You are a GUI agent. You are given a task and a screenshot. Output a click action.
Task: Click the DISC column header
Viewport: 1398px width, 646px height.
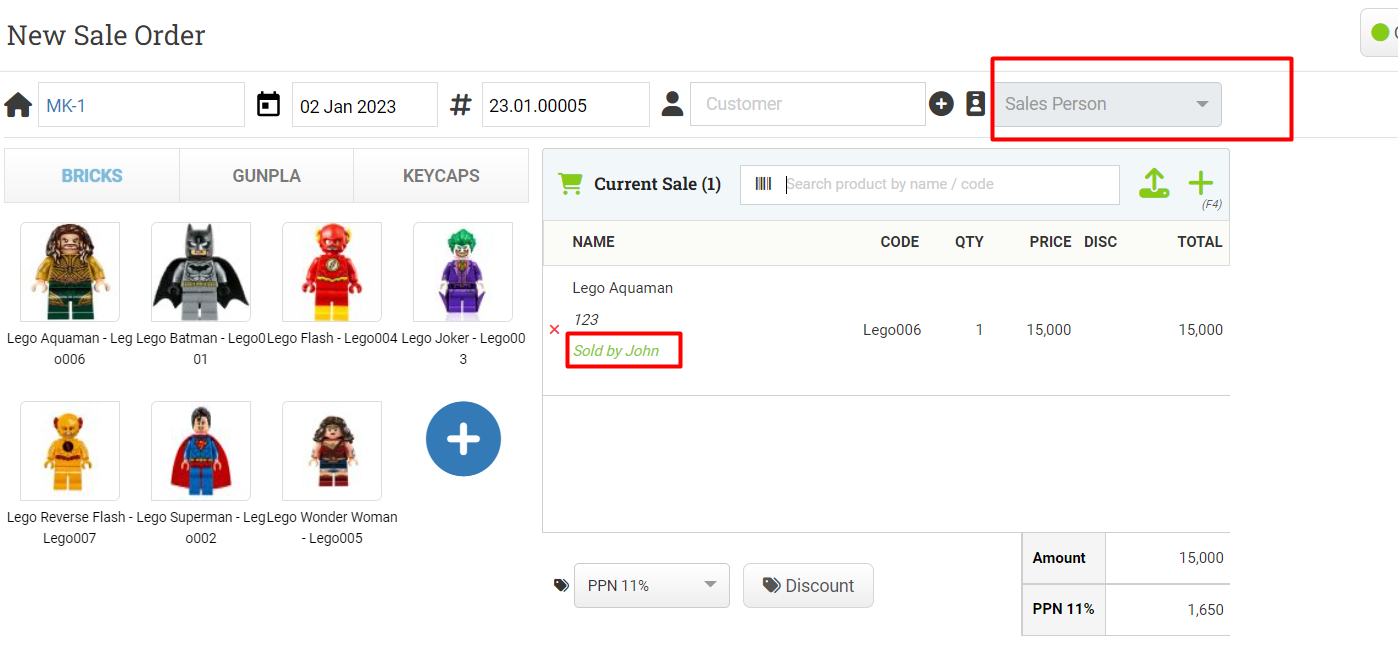pyautogui.click(x=1101, y=242)
